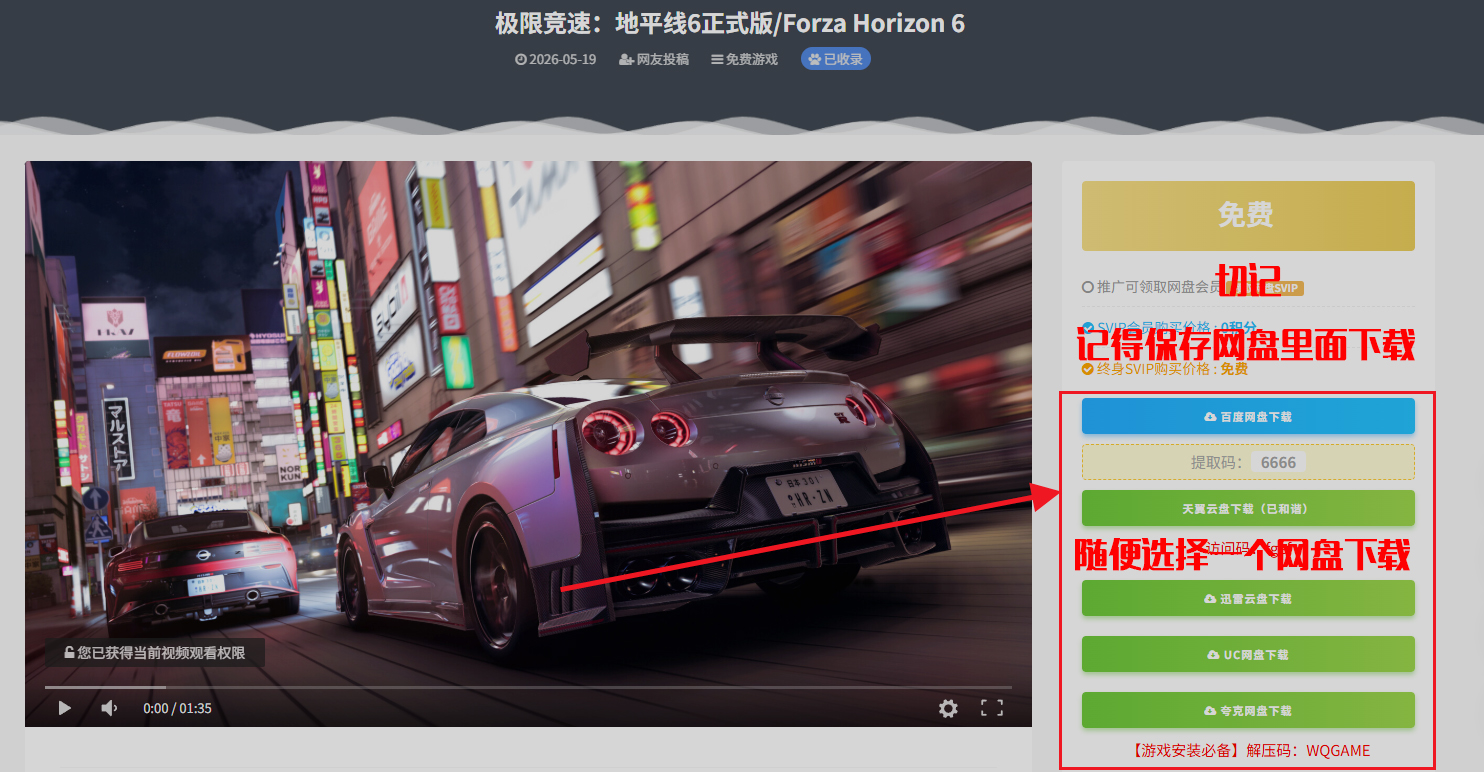The height and width of the screenshot is (772, 1484).
Task: Click the 已收录 badge
Action: tap(836, 59)
